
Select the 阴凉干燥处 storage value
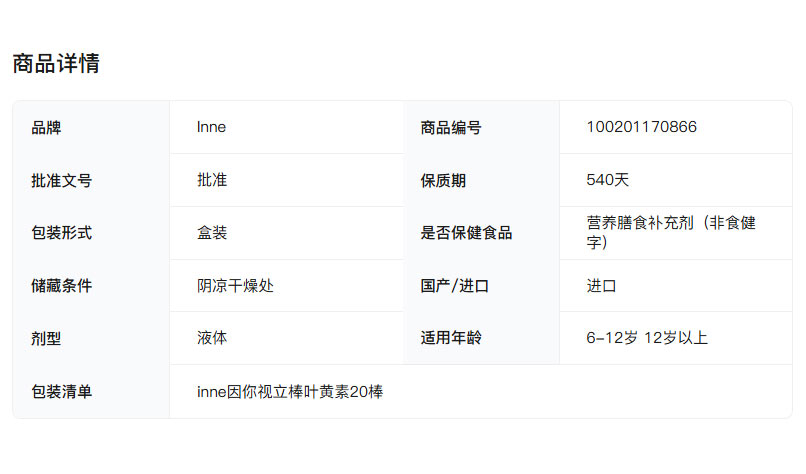tap(235, 286)
